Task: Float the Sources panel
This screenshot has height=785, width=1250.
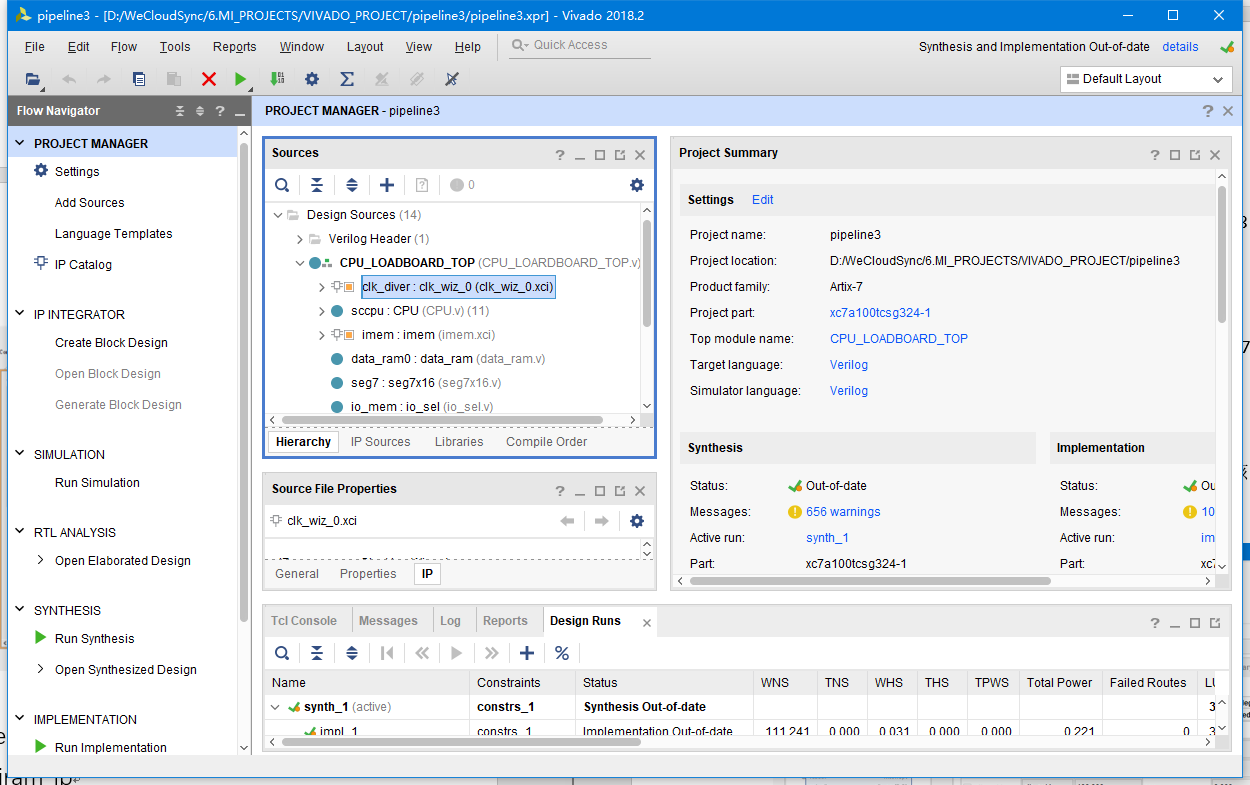Action: 620,155
